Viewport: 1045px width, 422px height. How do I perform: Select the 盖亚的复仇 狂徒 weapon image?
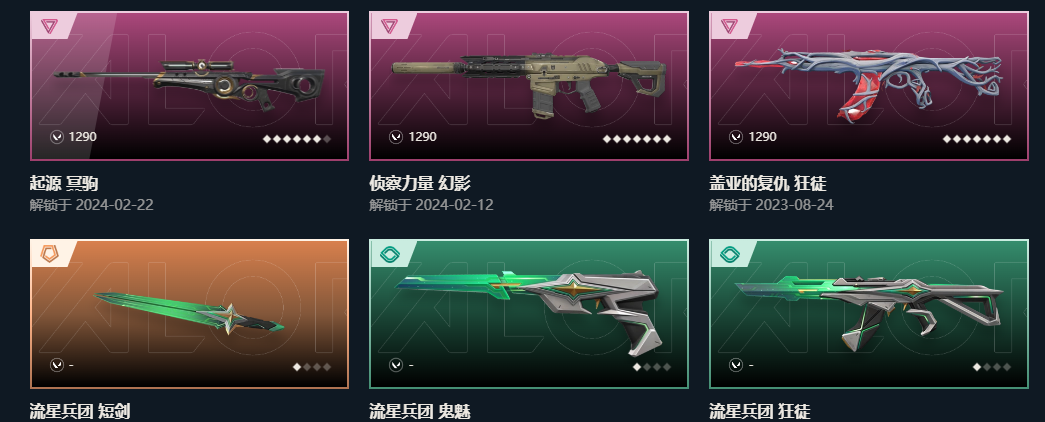pyautogui.click(x=870, y=87)
